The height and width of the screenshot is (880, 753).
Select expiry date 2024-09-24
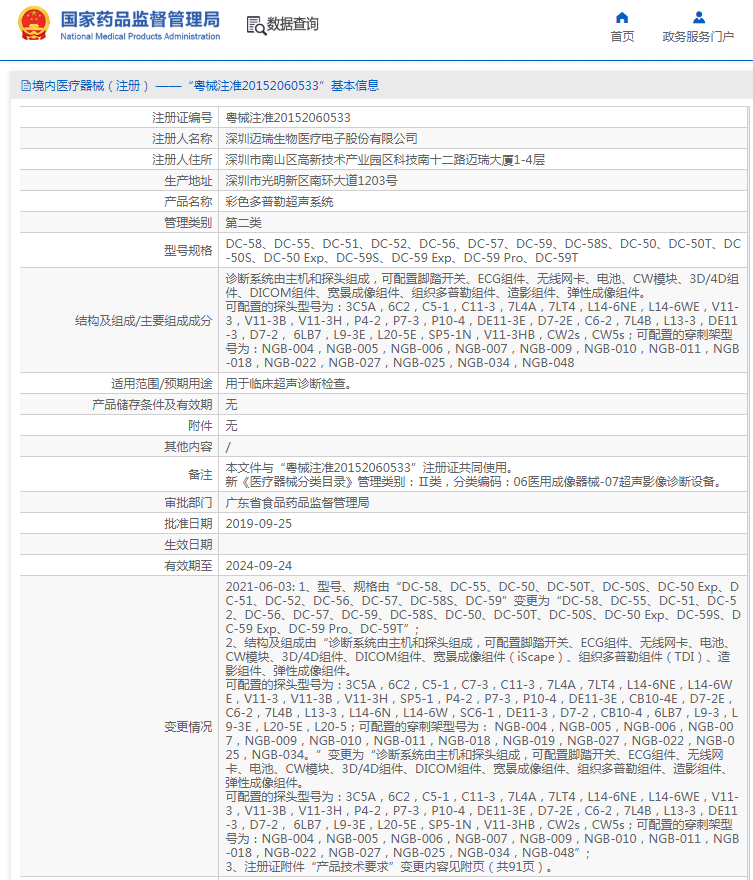pyautogui.click(x=259, y=566)
